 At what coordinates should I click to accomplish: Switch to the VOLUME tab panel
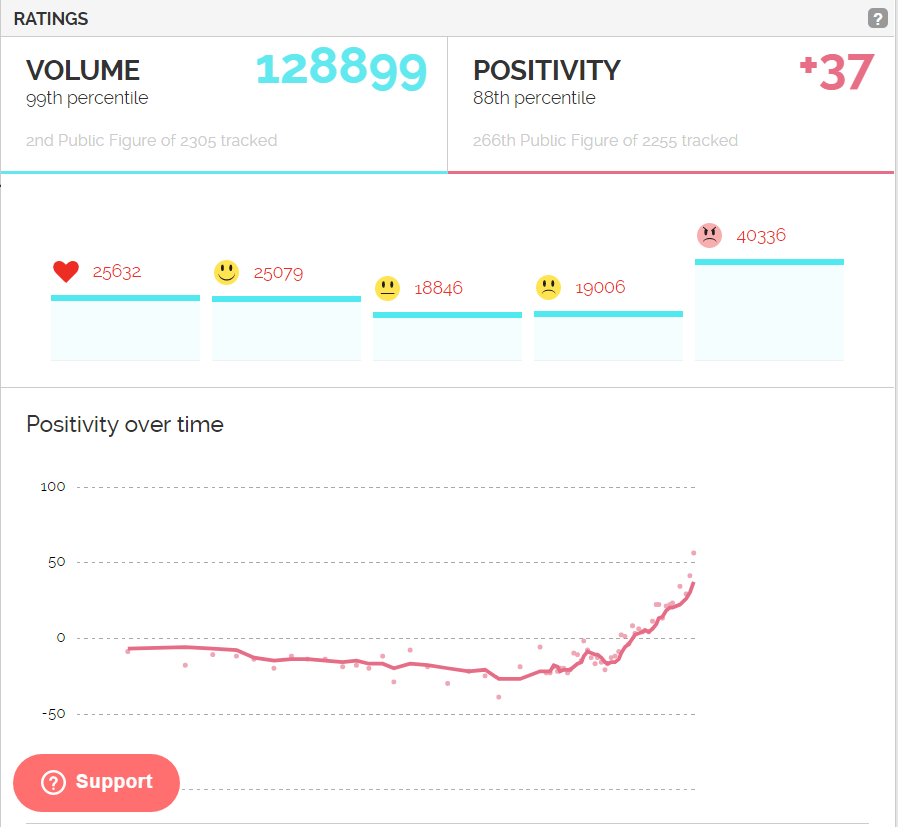[224, 105]
